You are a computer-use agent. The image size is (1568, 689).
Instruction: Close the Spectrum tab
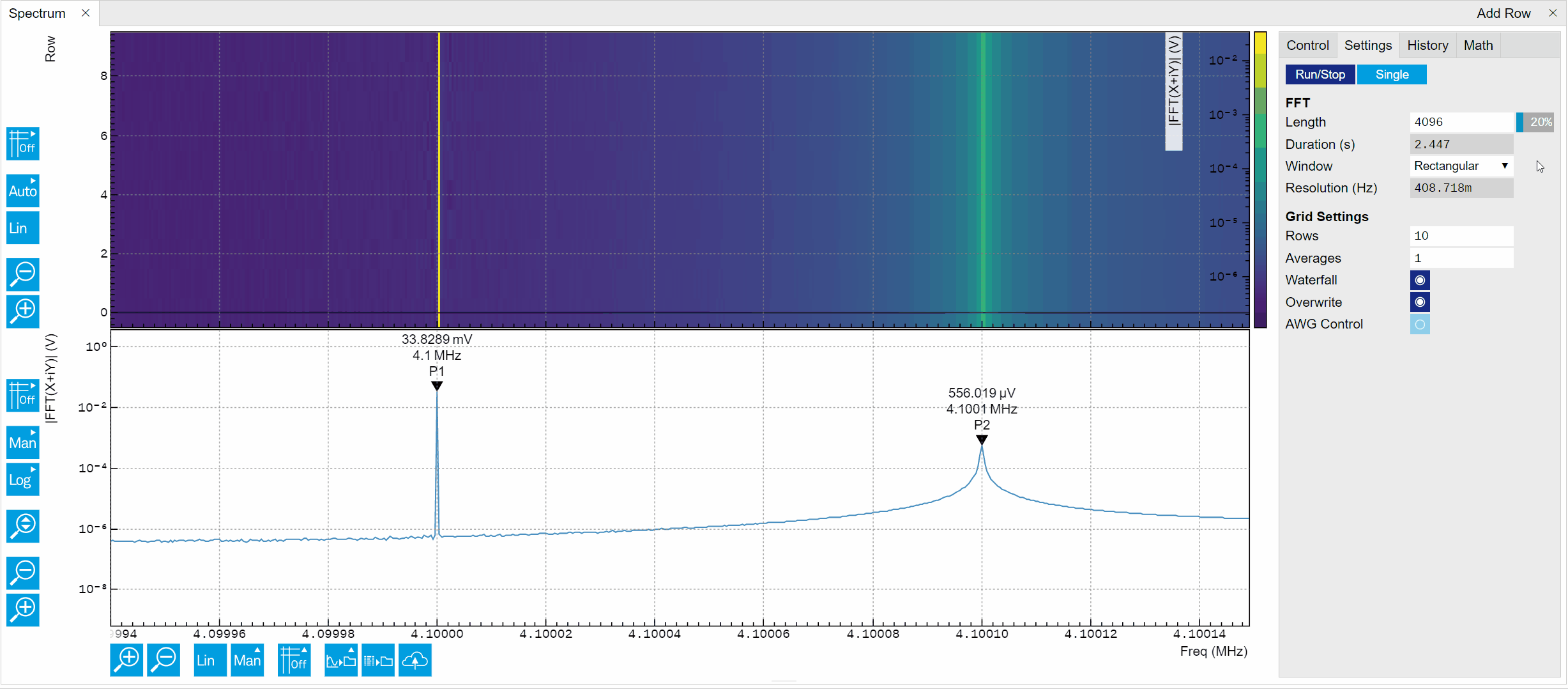86,13
